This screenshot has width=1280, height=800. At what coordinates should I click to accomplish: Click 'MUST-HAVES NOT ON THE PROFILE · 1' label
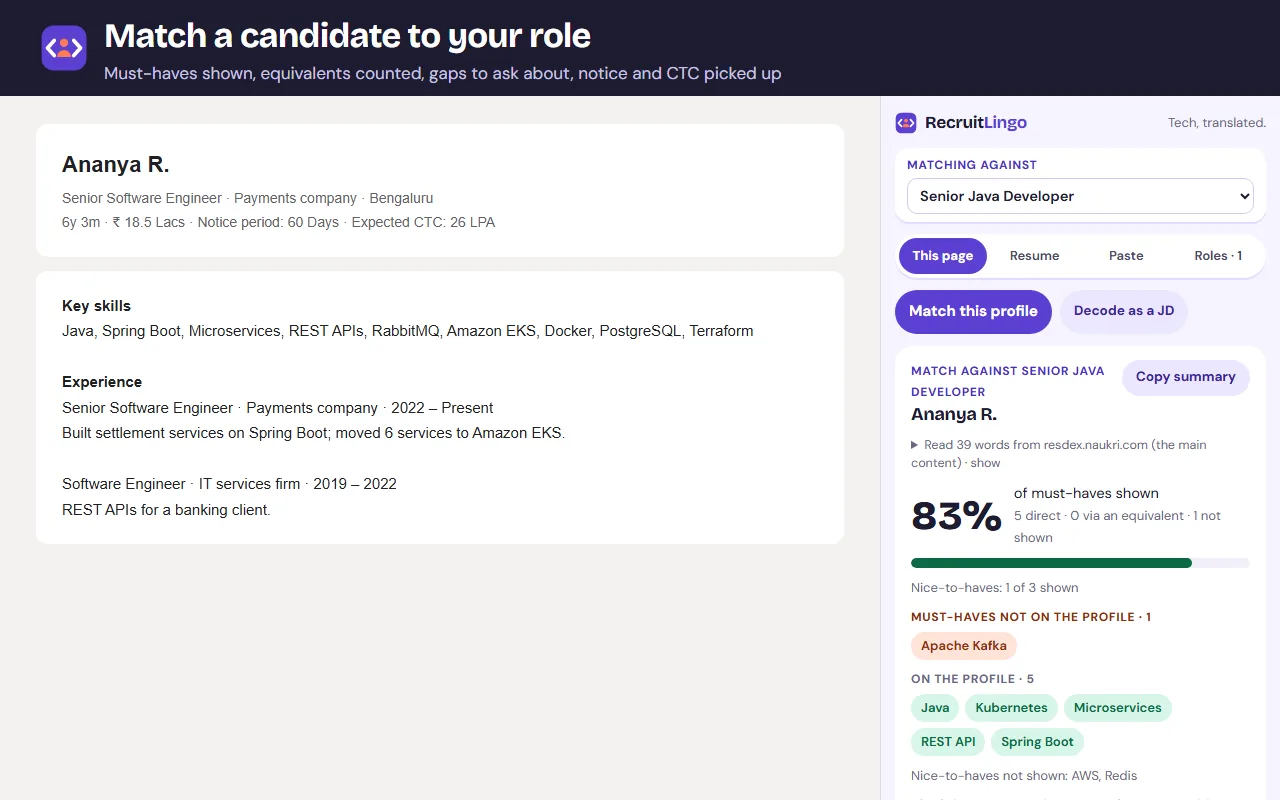tap(1031, 617)
